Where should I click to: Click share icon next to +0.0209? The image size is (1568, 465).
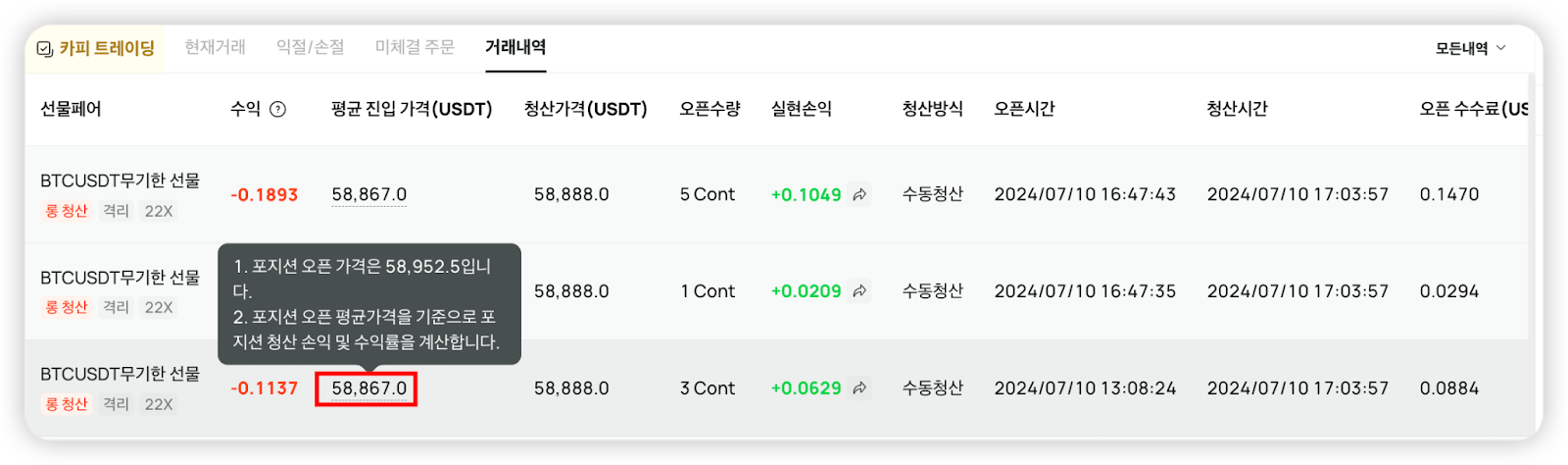coord(859,291)
